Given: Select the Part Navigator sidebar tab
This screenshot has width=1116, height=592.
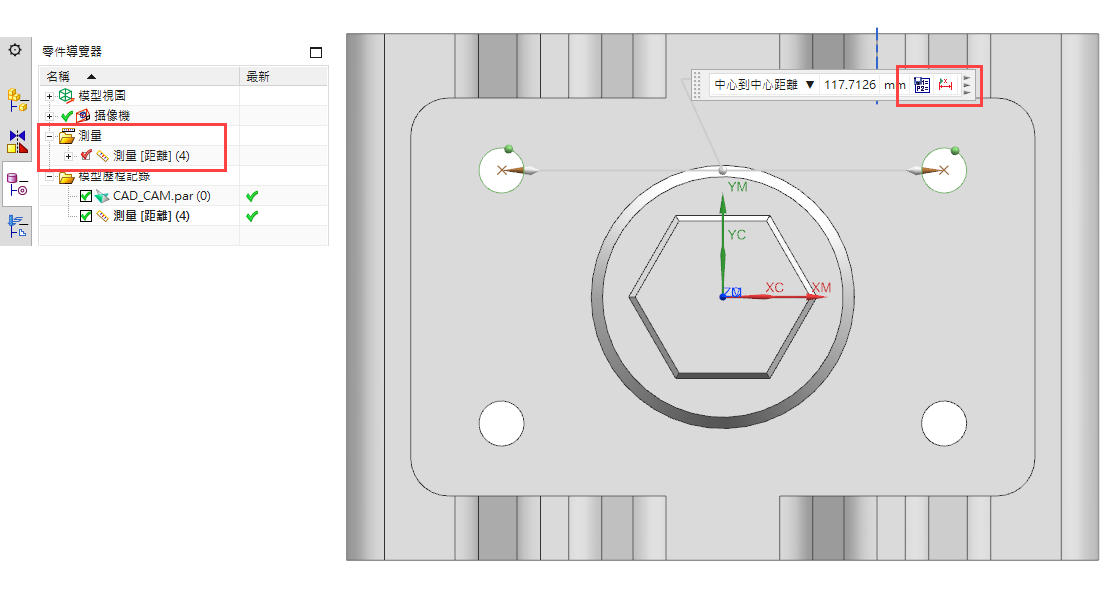Looking at the screenshot, I should click(16, 184).
